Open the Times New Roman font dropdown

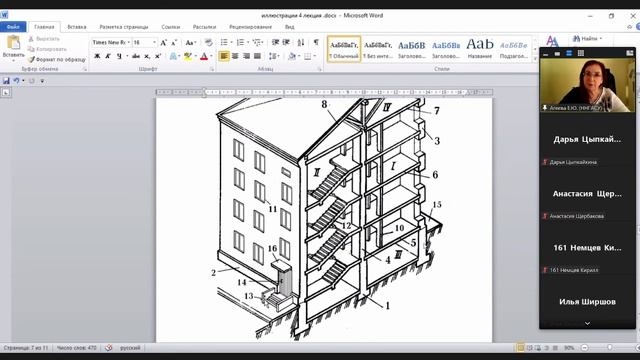pos(129,42)
